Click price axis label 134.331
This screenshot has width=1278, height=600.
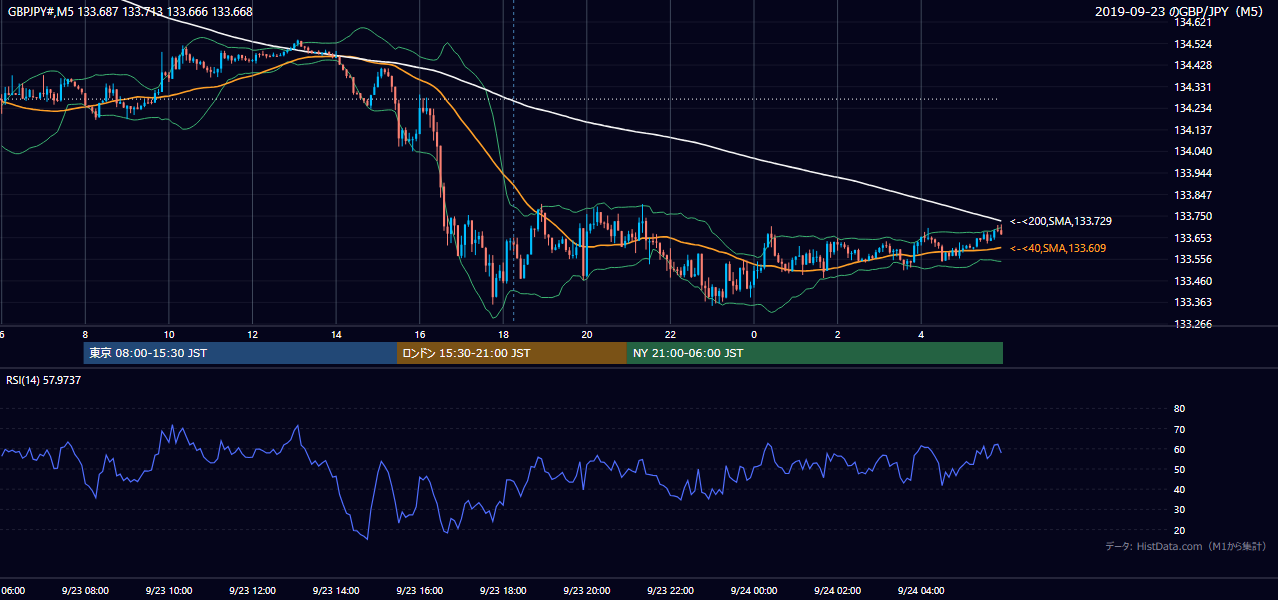click(1192, 87)
